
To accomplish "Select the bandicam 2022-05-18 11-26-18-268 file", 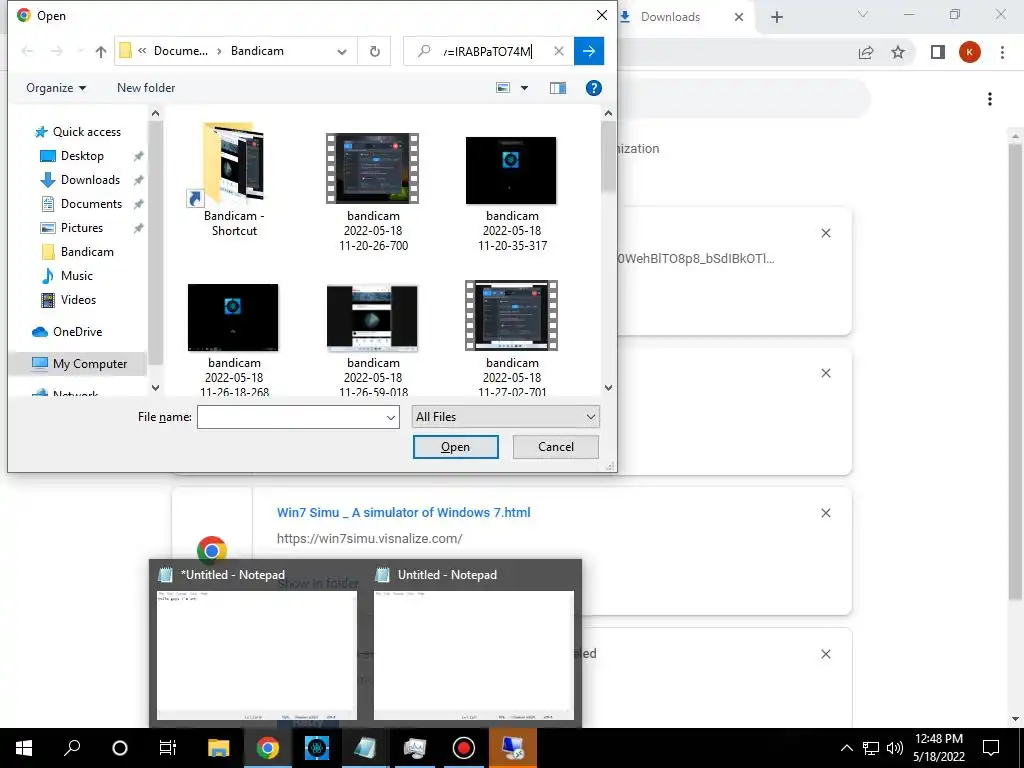I will pyautogui.click(x=234, y=338).
